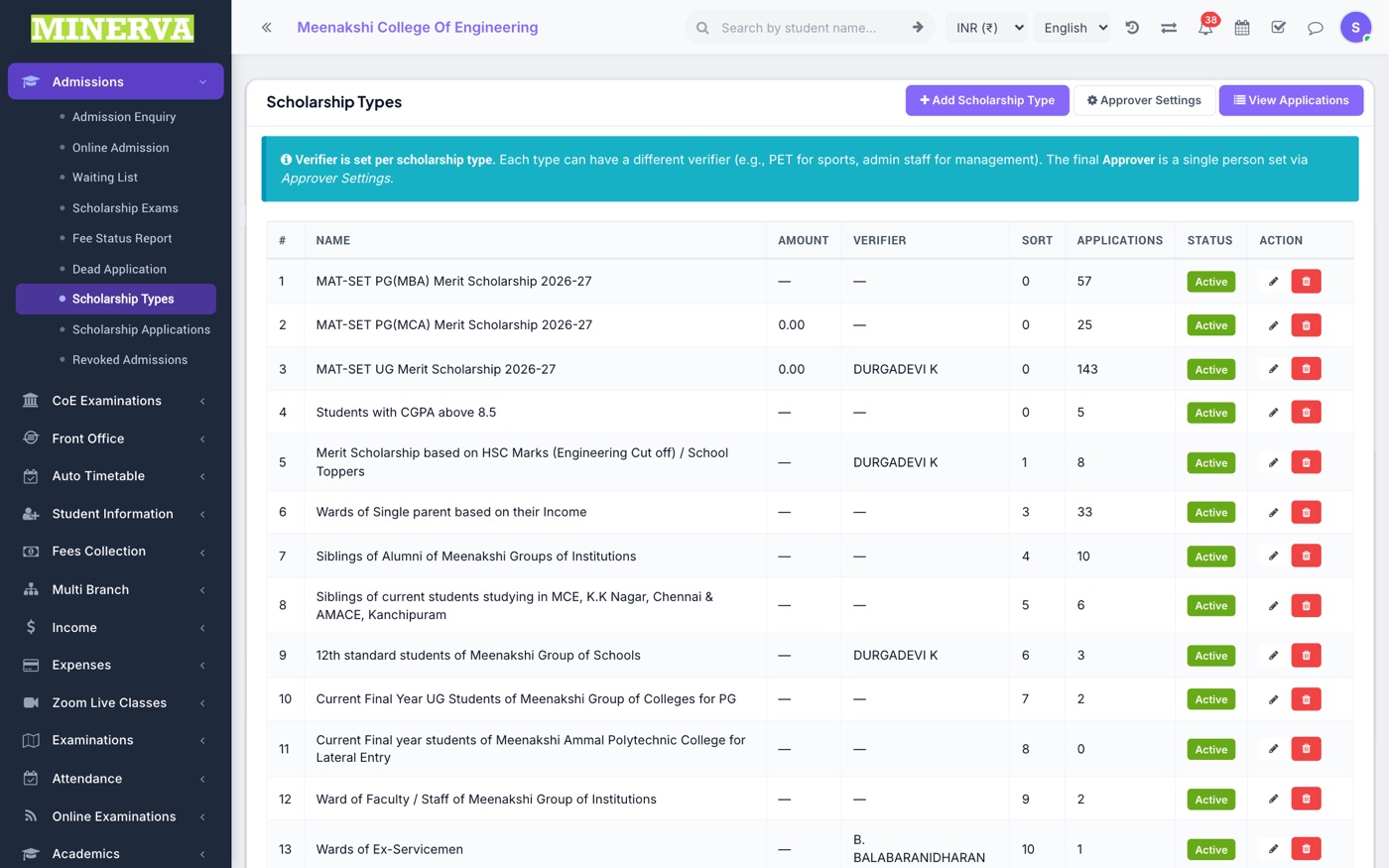The height and width of the screenshot is (868, 1389).
Task: Open Approver Settings button
Action: coord(1144,100)
